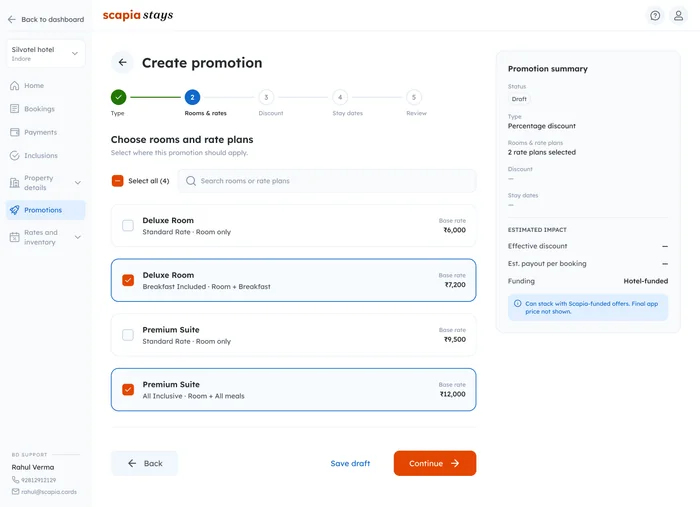This screenshot has width=700, height=507.
Task: Click the Back to dashboard arrow icon
Action: click(12, 19)
